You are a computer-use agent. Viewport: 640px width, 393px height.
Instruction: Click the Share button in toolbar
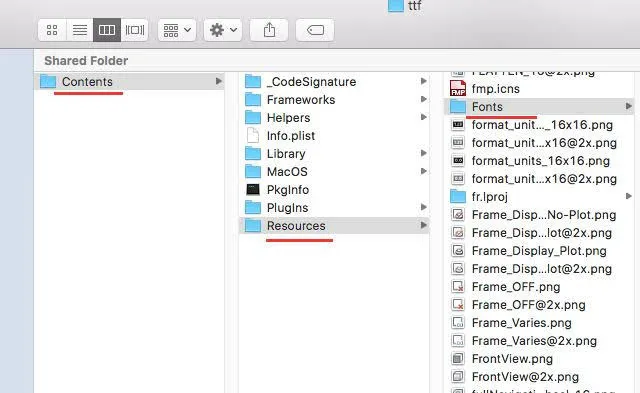[269, 30]
